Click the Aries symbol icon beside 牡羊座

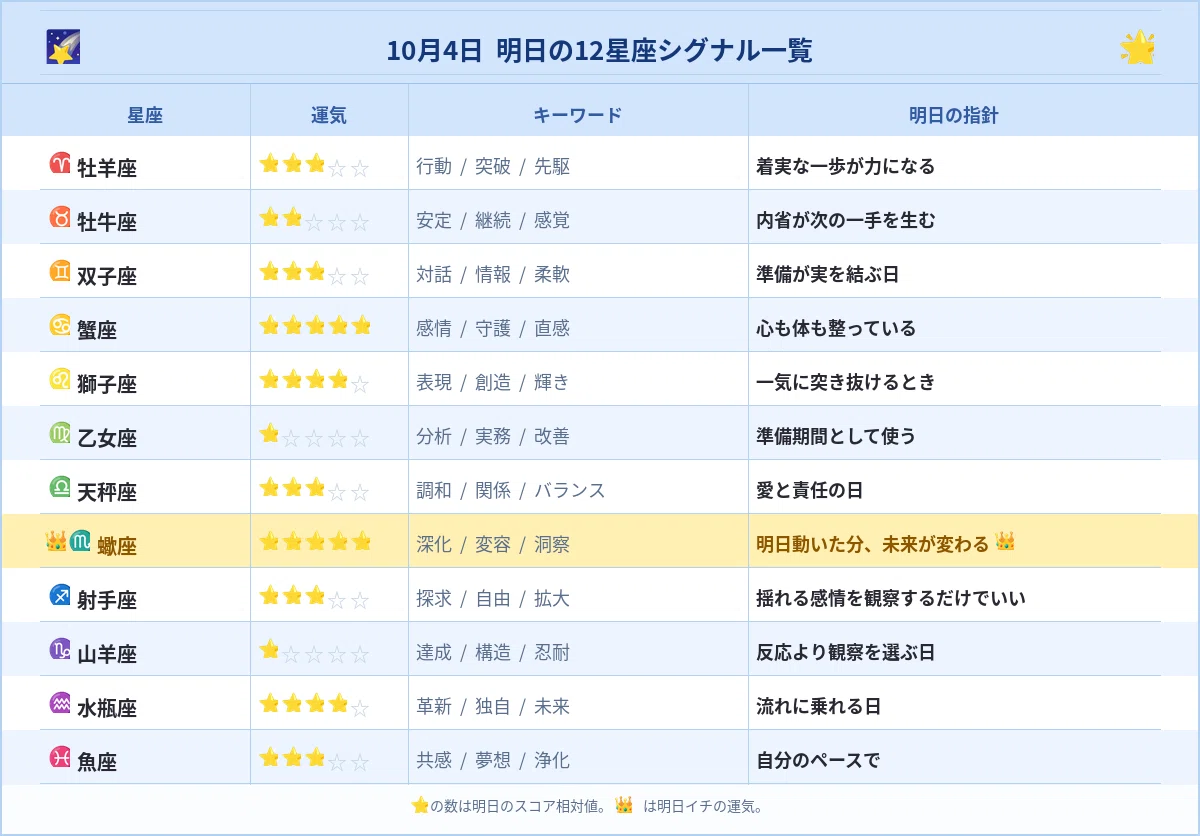tap(60, 163)
